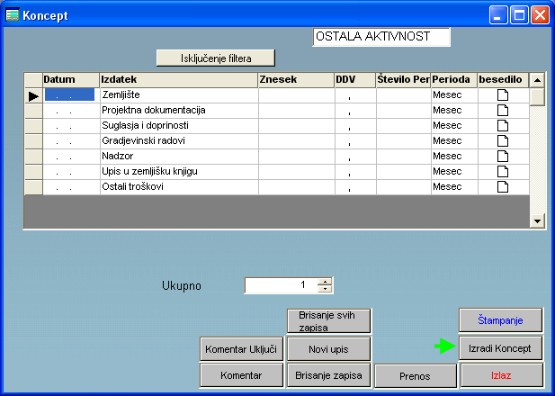Click the table scrollbar down arrow
Screen dimensions: 555x396
pyautogui.click(x=537, y=221)
